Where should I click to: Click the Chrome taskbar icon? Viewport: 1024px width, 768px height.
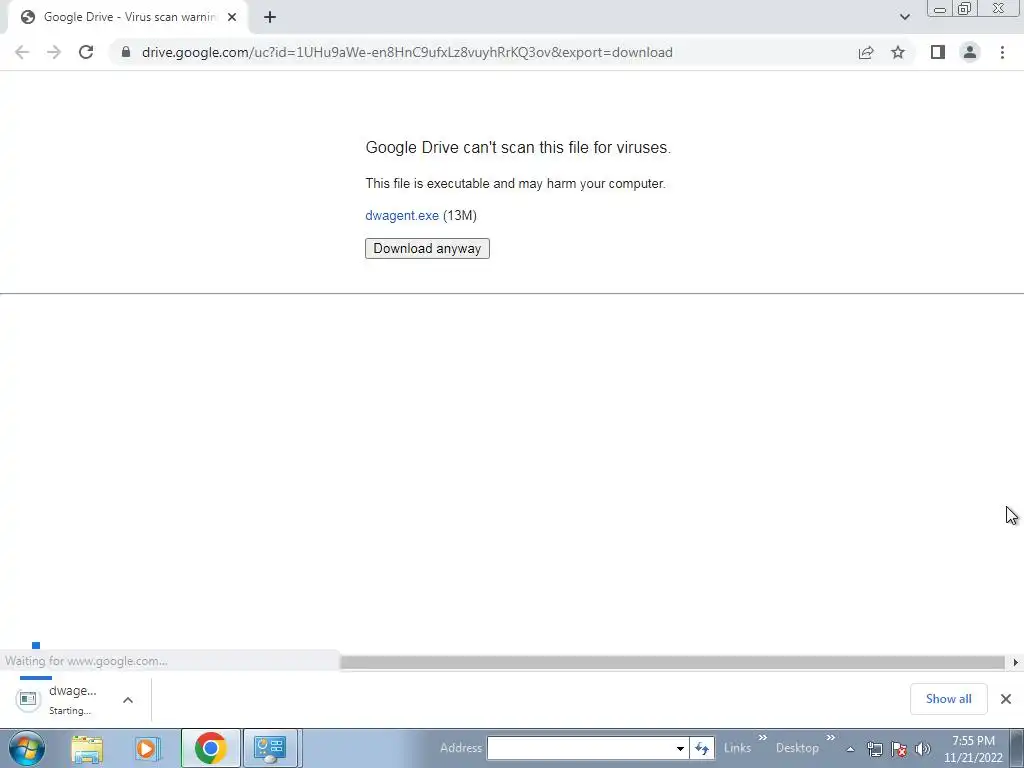coord(210,748)
